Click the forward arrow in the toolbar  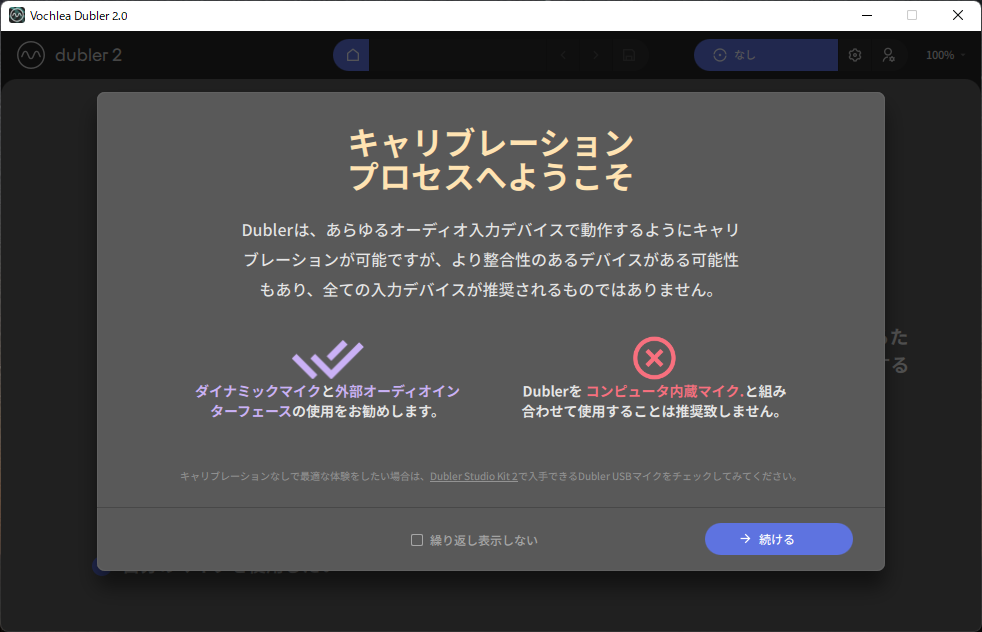(x=596, y=55)
